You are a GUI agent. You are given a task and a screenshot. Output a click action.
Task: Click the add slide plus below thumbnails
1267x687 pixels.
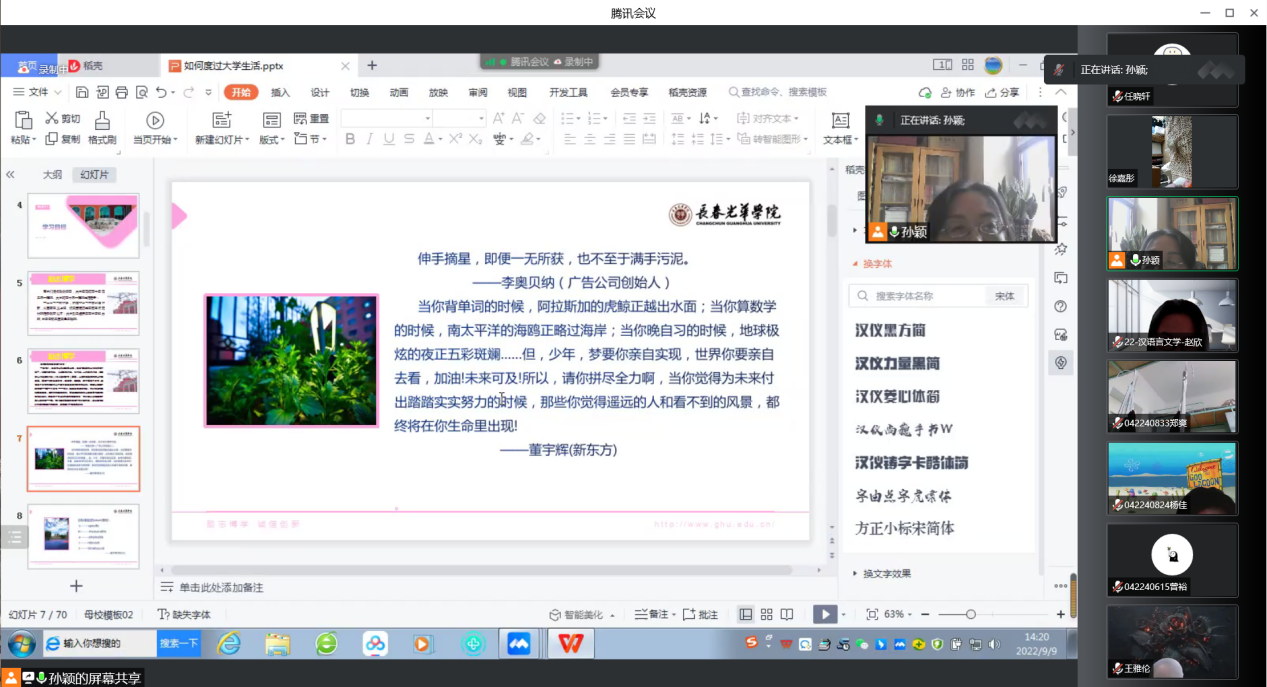[76, 586]
